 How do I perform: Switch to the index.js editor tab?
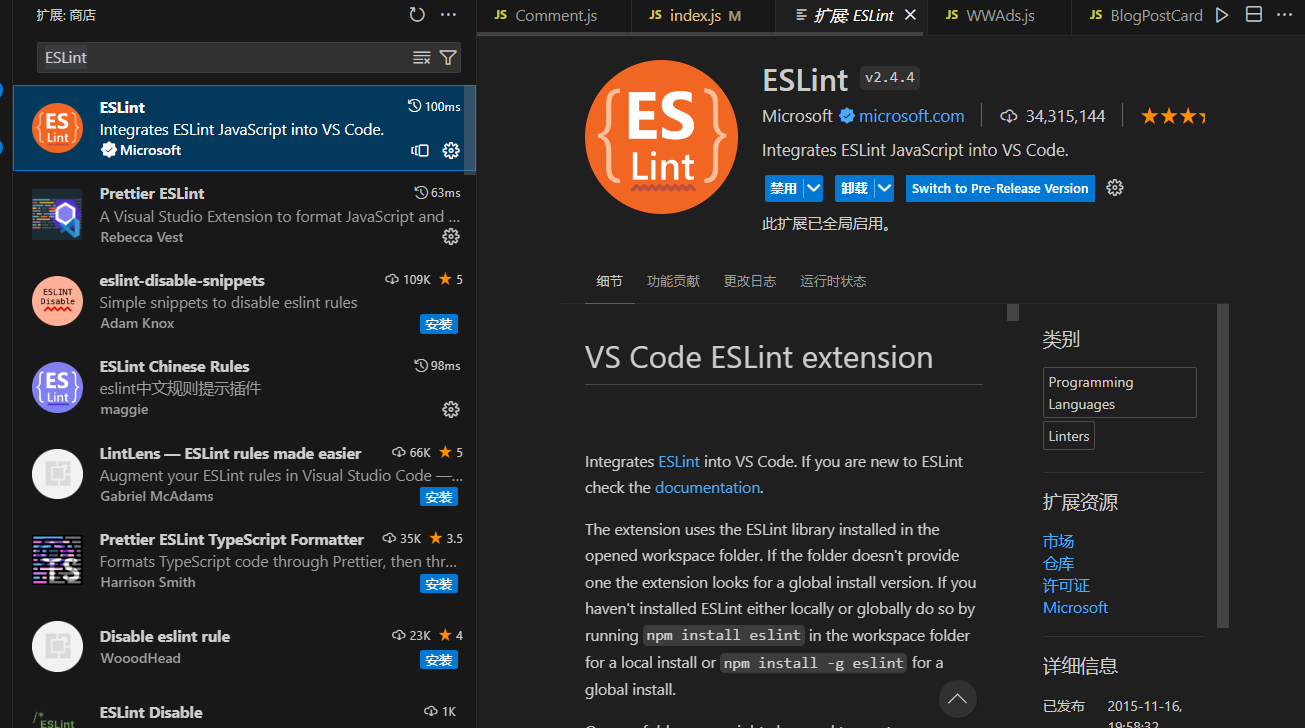pyautogui.click(x=703, y=15)
